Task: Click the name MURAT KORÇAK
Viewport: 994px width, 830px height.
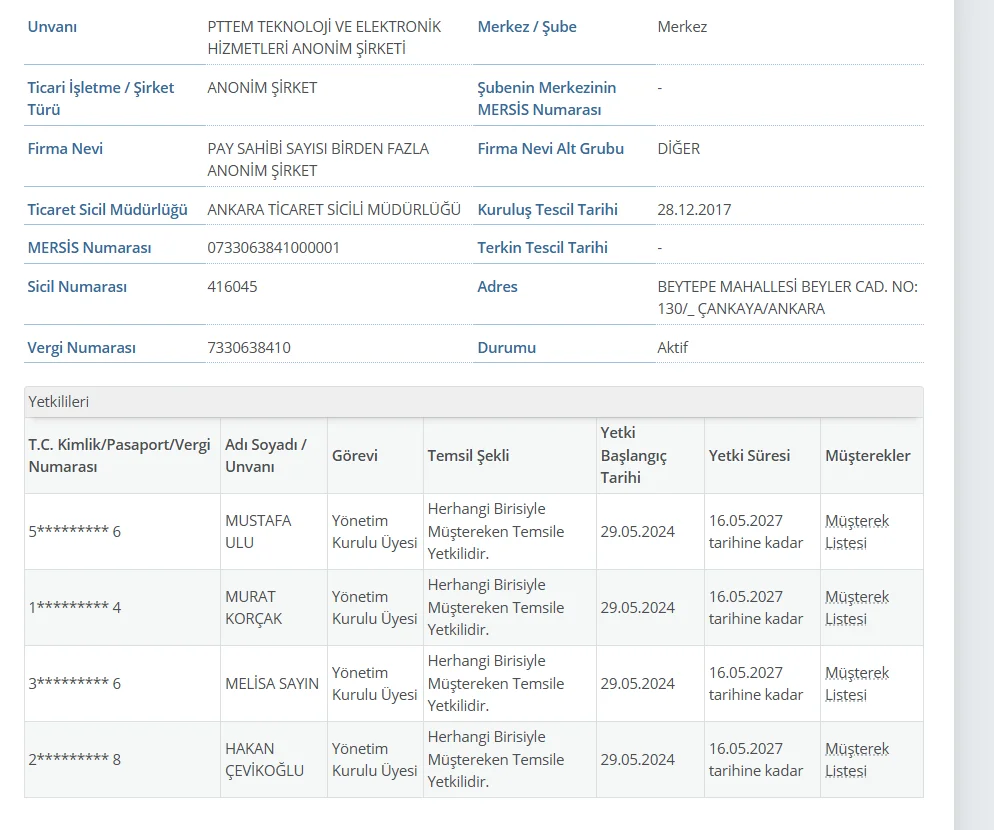Action: (254, 607)
